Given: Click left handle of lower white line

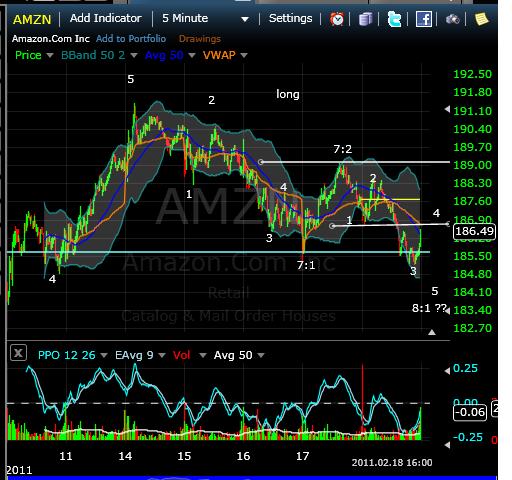Looking at the screenshot, I should (332, 226).
